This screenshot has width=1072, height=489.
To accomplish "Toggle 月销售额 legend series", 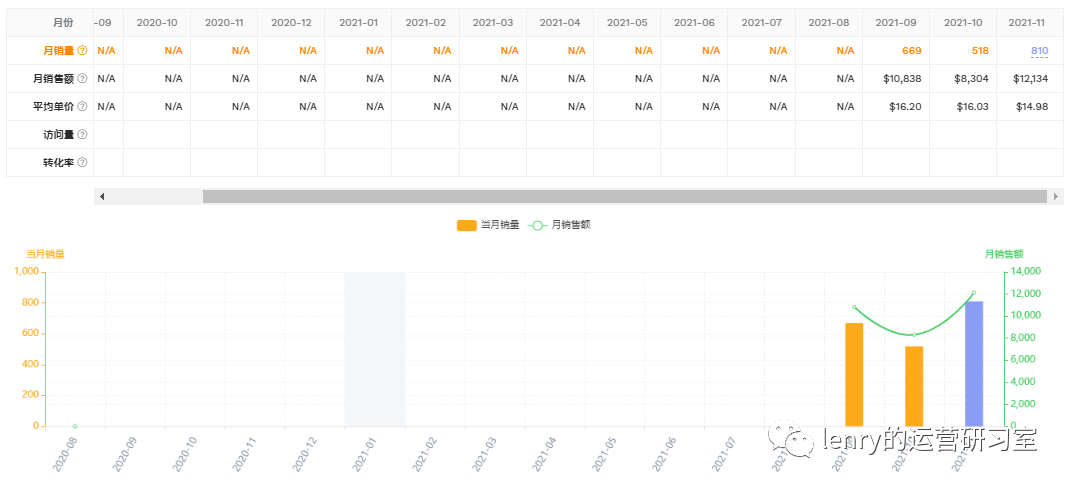I will click(560, 225).
